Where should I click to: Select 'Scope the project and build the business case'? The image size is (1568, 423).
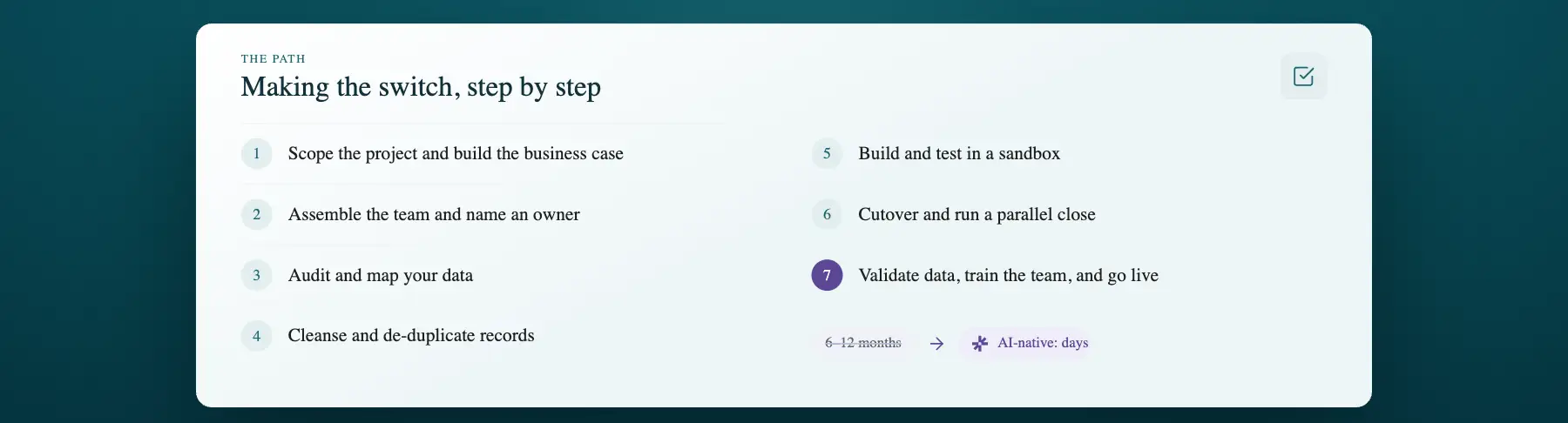[456, 154]
